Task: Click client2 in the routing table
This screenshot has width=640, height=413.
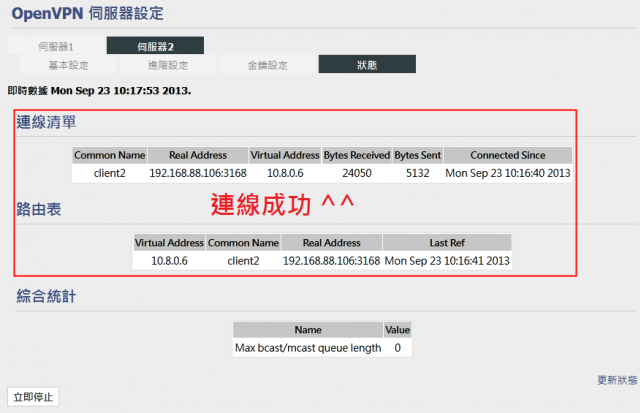Action: [243, 261]
